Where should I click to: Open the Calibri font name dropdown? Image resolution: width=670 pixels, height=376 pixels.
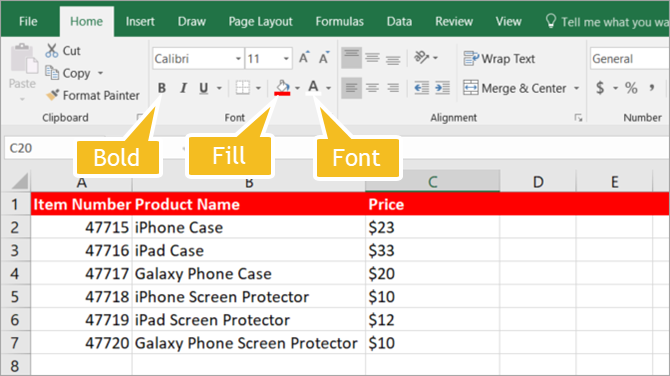(x=238, y=59)
